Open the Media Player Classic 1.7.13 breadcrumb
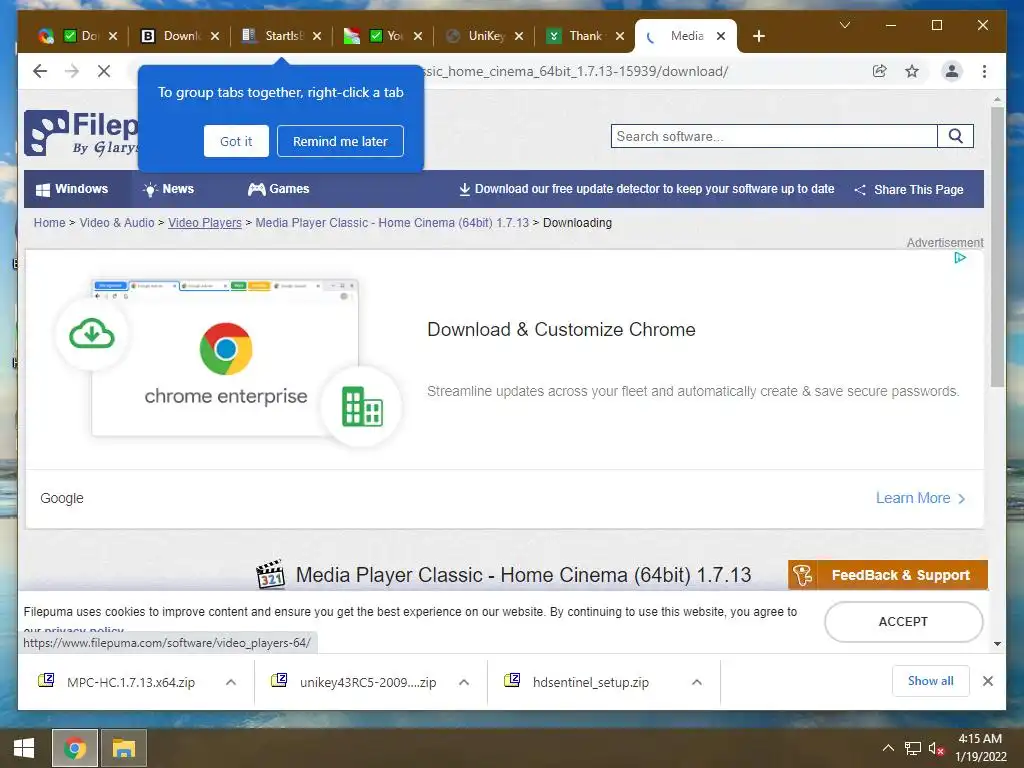Viewport: 1024px width, 768px height. [x=392, y=223]
